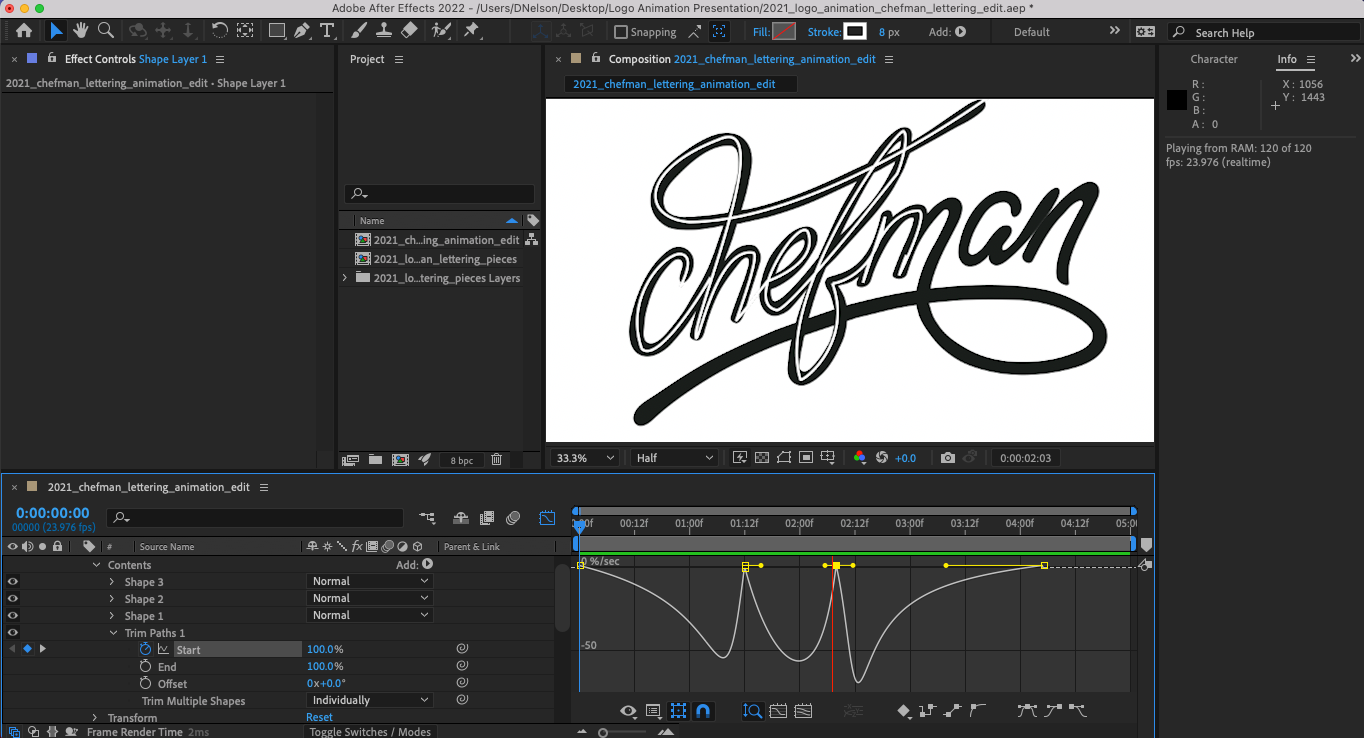Image resolution: width=1364 pixels, height=738 pixels.
Task: Click Fit all graphs to view
Action: tap(803, 711)
